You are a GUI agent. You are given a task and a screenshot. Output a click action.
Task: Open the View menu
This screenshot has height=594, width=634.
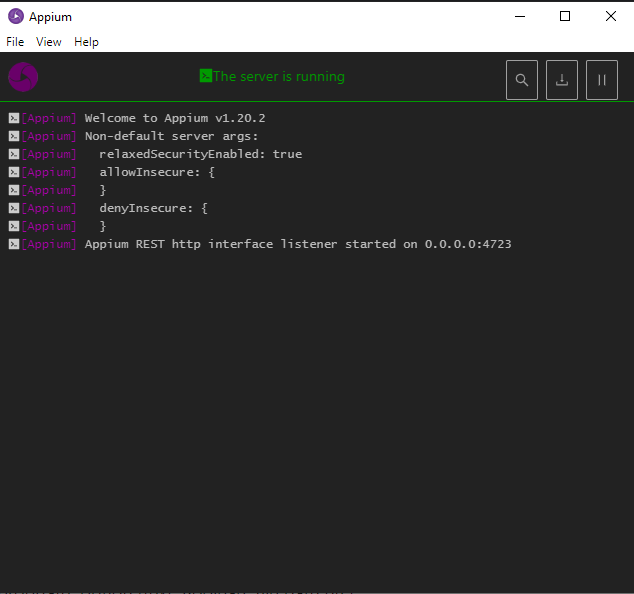(x=49, y=42)
